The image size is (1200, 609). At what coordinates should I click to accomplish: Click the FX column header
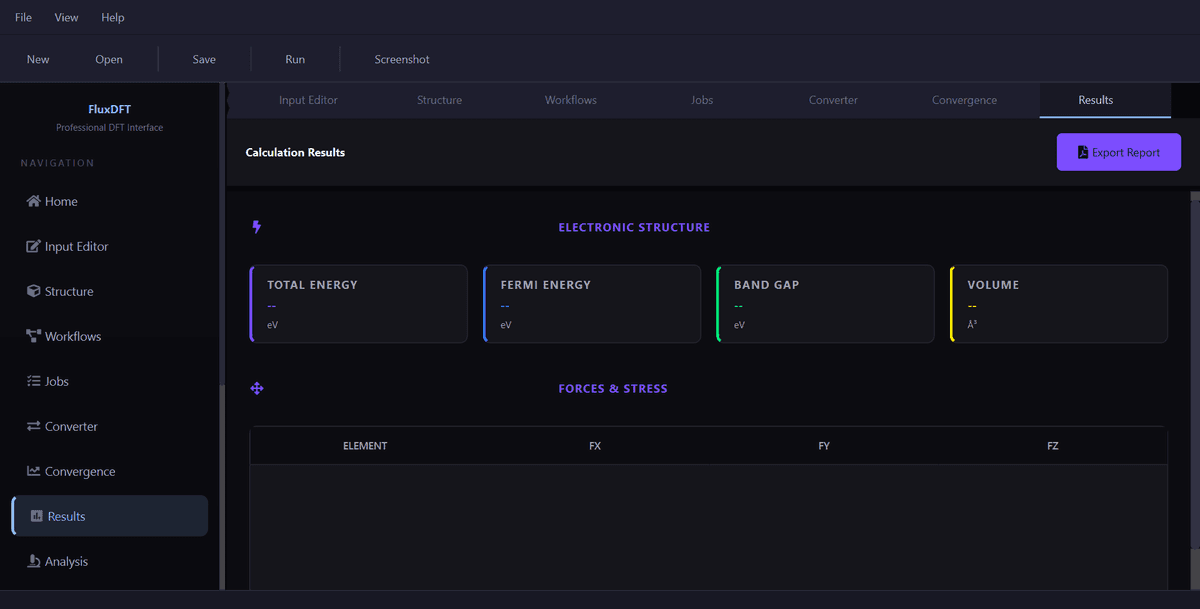point(595,445)
